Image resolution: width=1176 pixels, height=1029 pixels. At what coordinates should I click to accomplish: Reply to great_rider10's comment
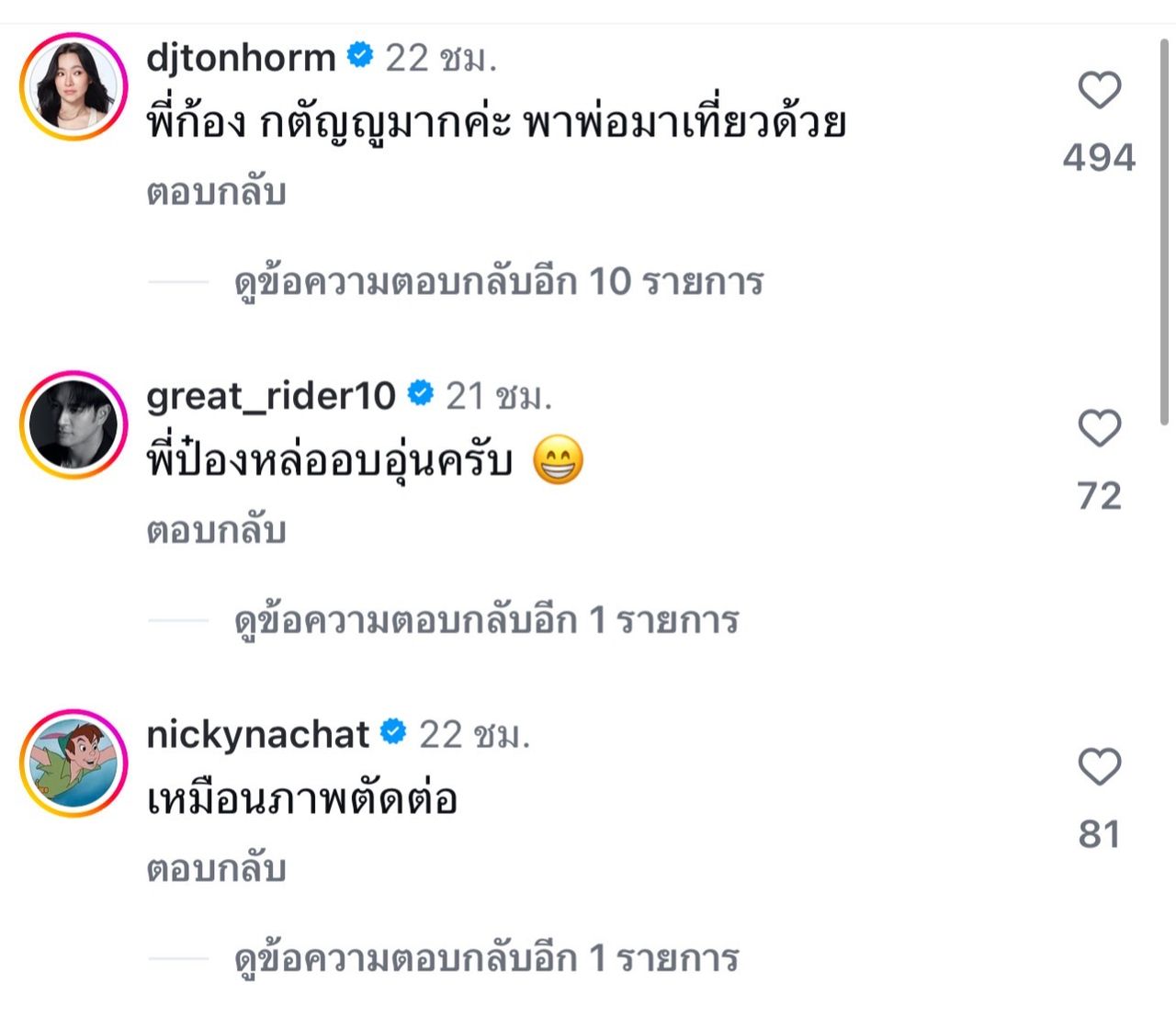216,531
